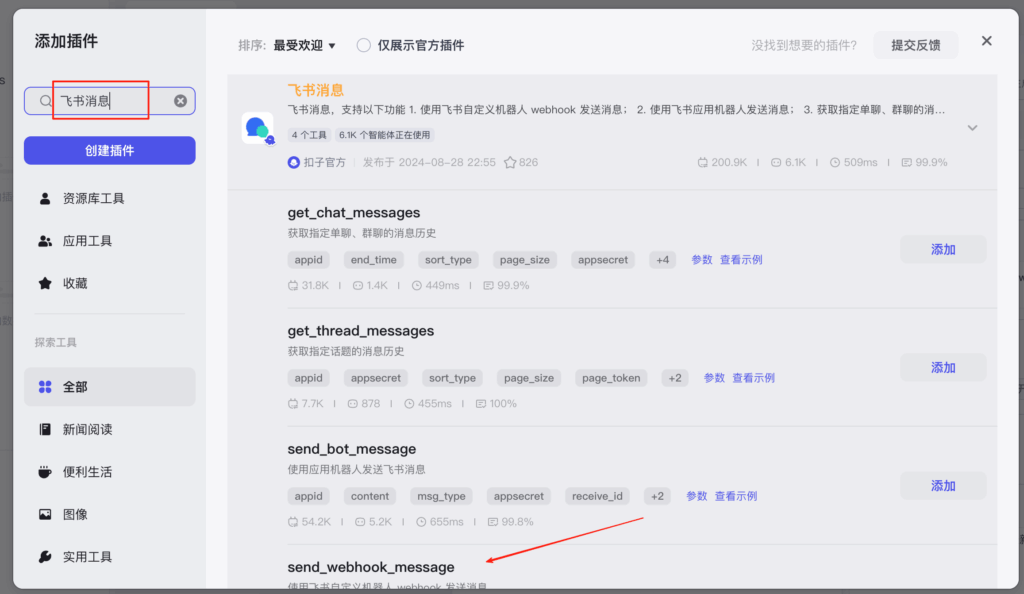Click the 创建插件 button
This screenshot has width=1024, height=594.
click(x=110, y=151)
